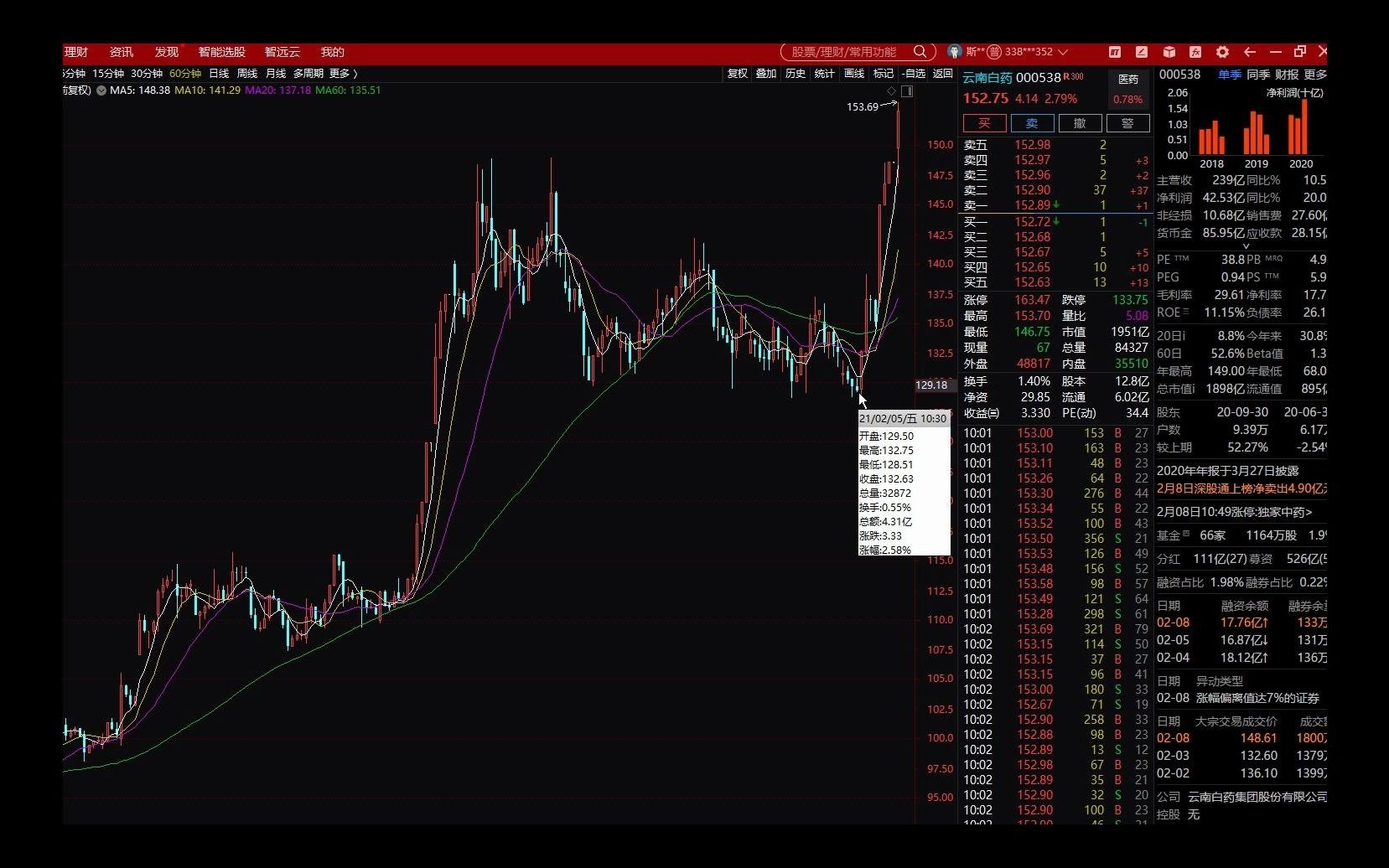Switch to the 日线 daily chart
Screen dimensions: 1389x868
(x=219, y=74)
